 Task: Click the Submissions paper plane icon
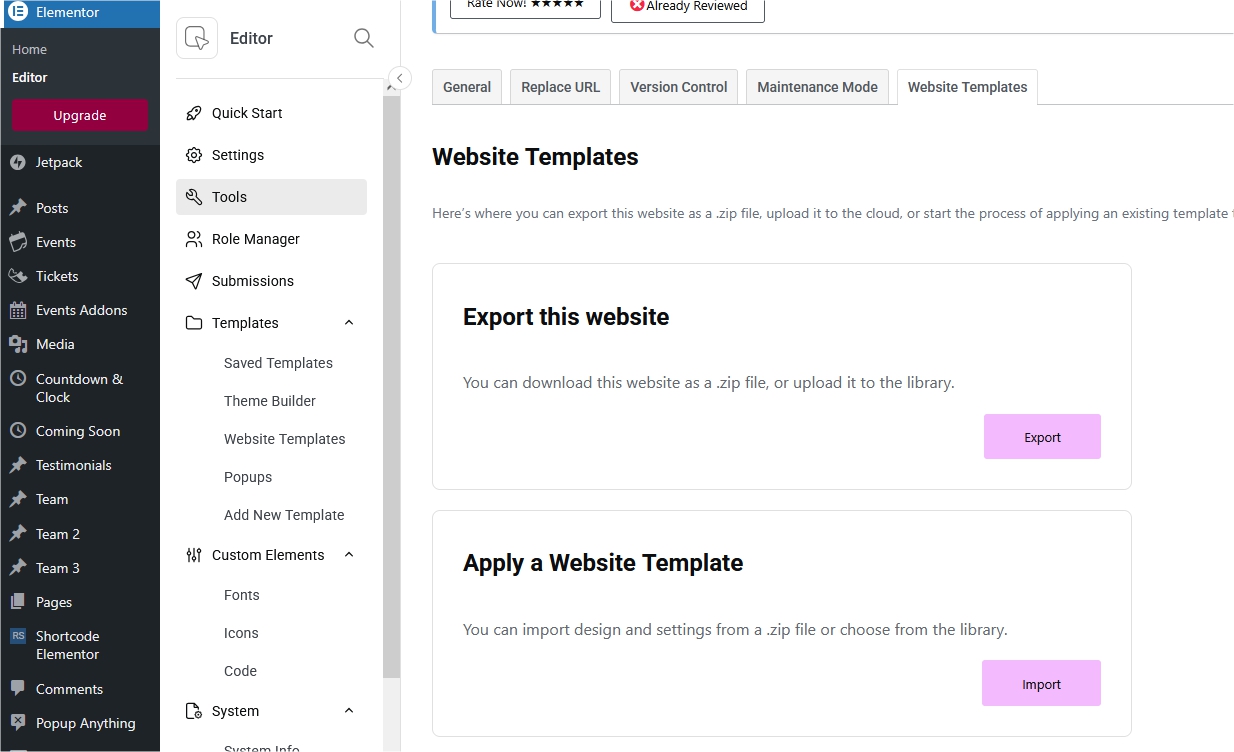pos(194,281)
